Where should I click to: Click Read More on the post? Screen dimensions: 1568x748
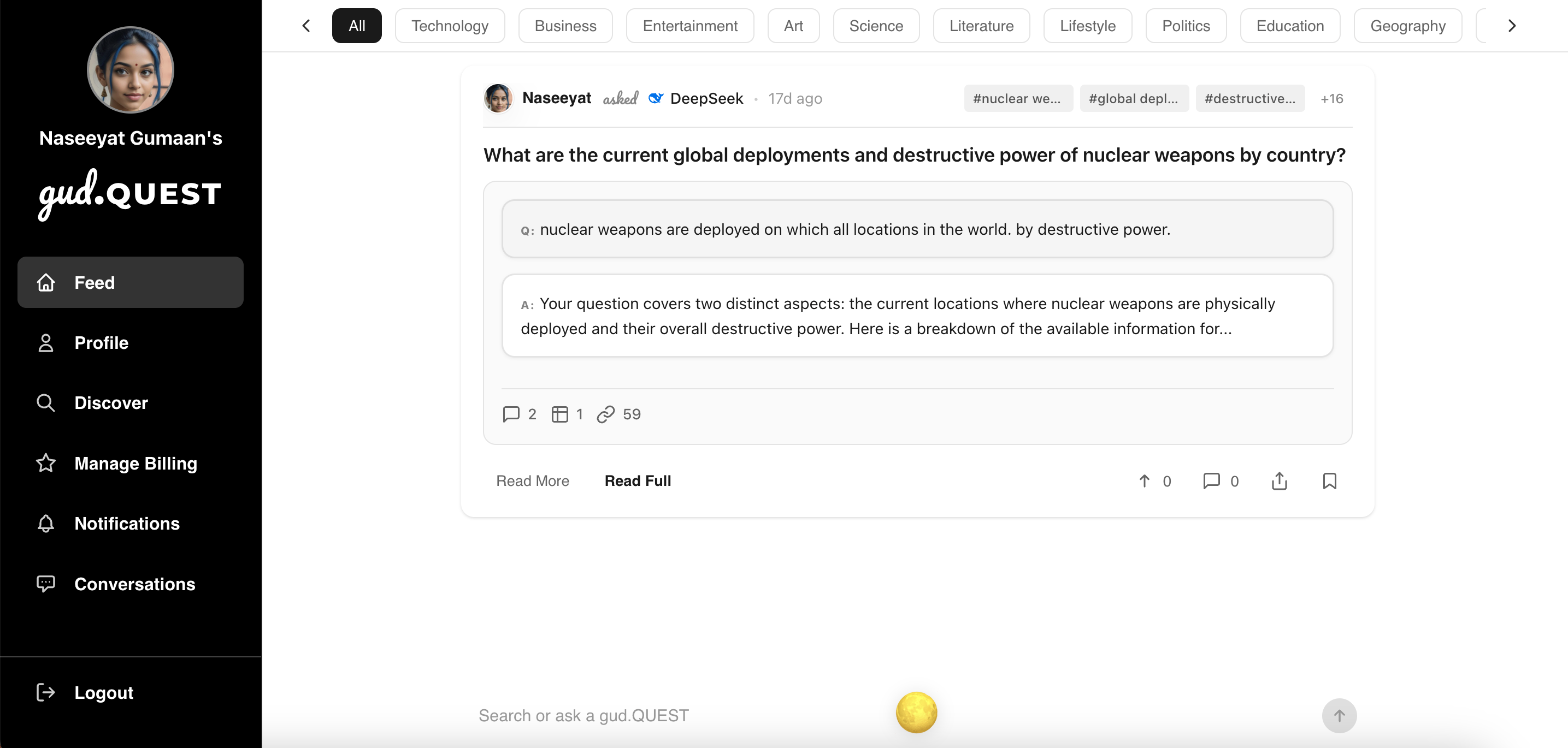click(x=532, y=481)
